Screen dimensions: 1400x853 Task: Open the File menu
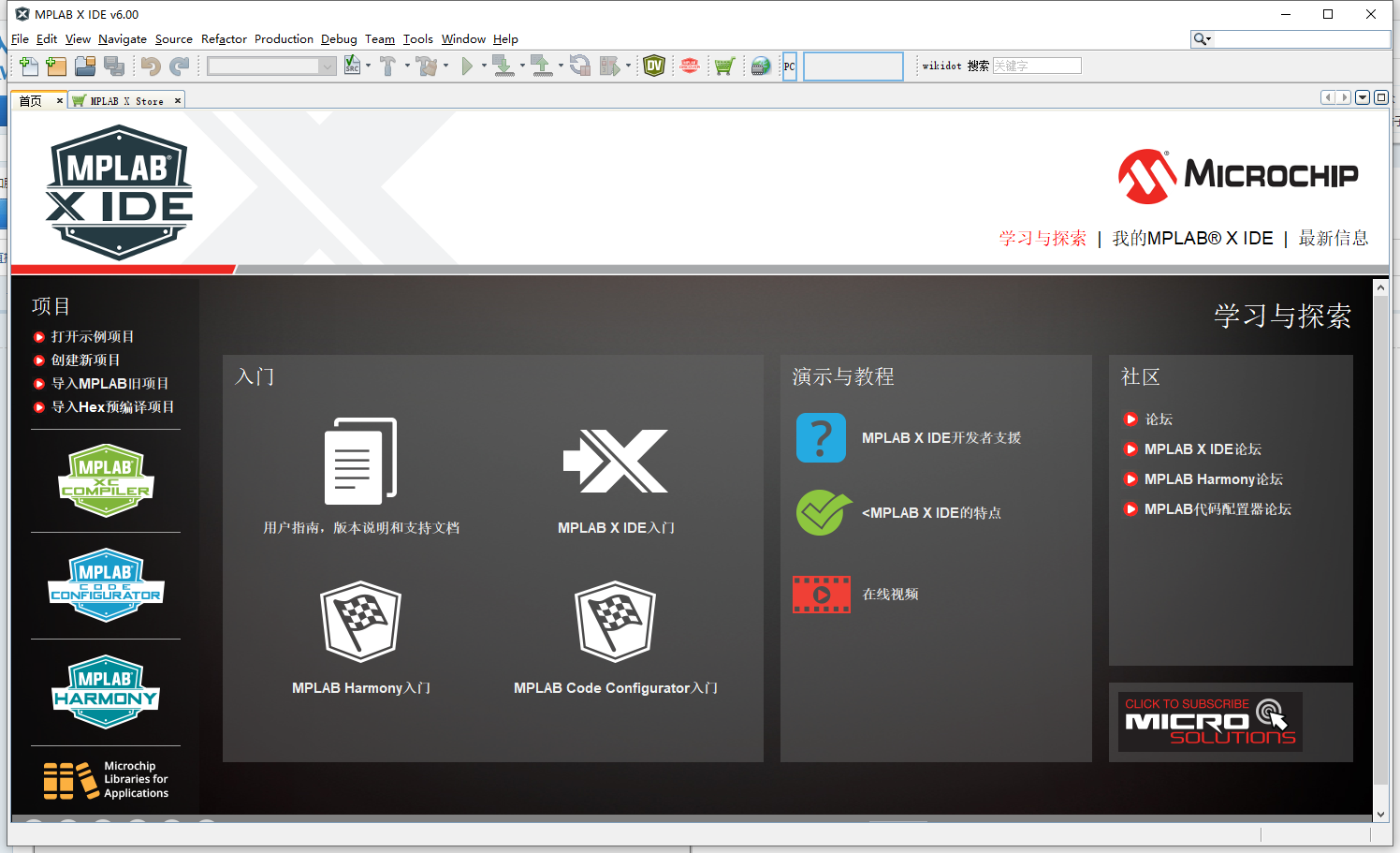(20, 39)
